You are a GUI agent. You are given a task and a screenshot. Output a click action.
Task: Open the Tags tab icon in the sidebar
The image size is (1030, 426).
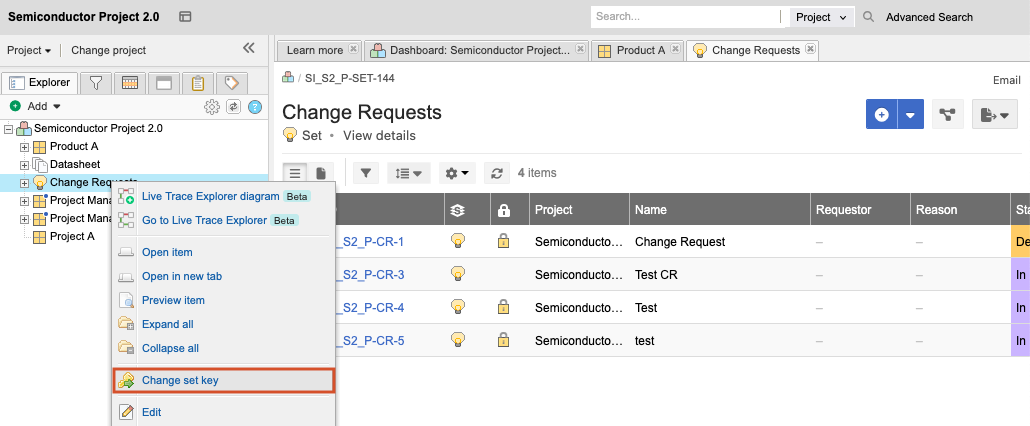tap(231, 83)
